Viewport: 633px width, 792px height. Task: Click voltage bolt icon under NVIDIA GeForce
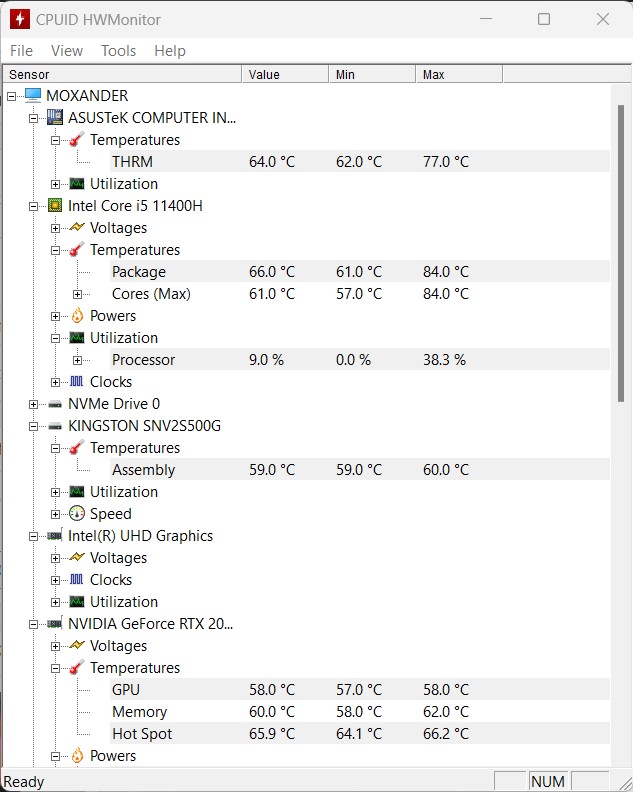[77, 645]
